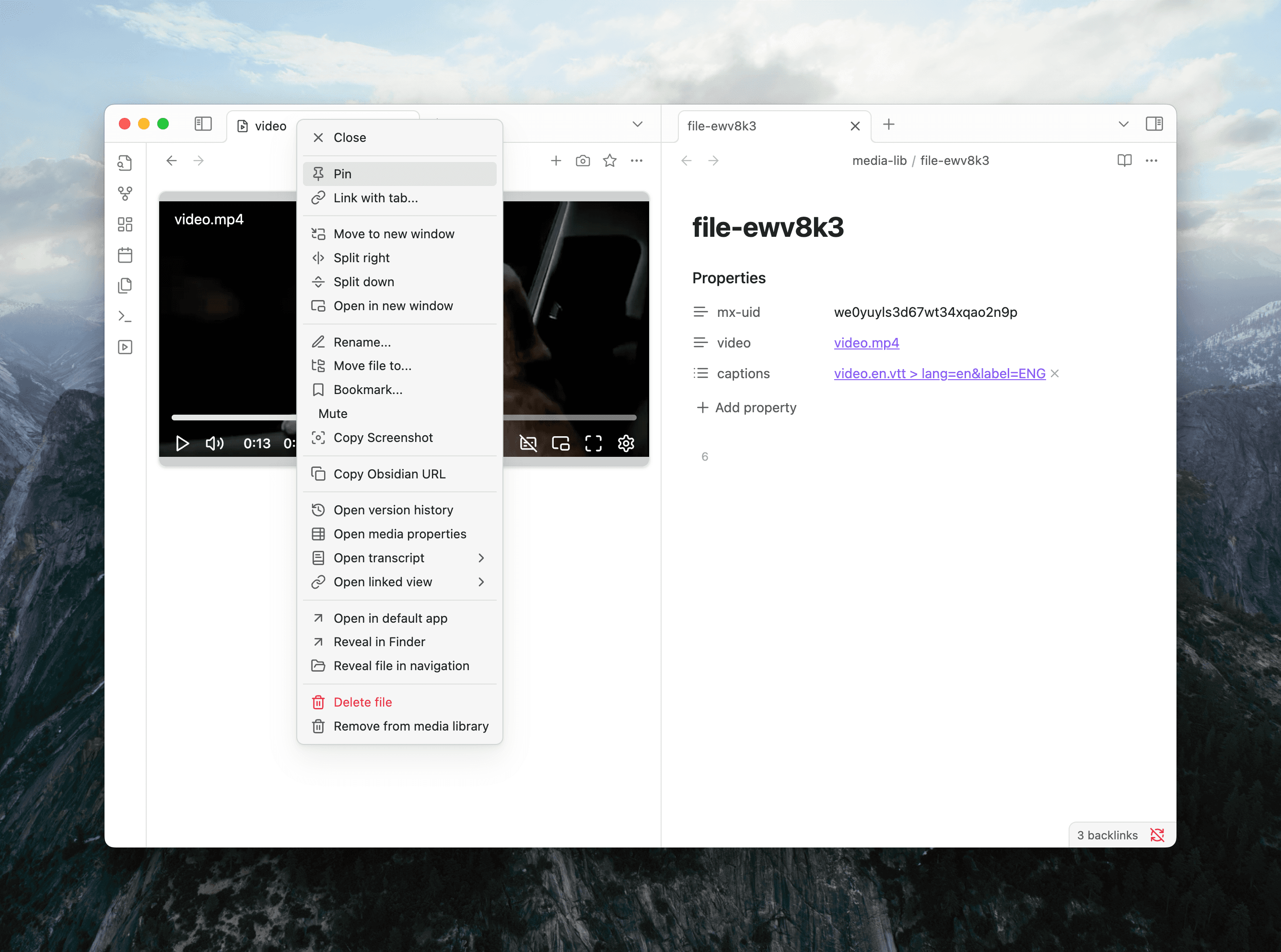Choose Copy Screenshot menu item

point(383,438)
